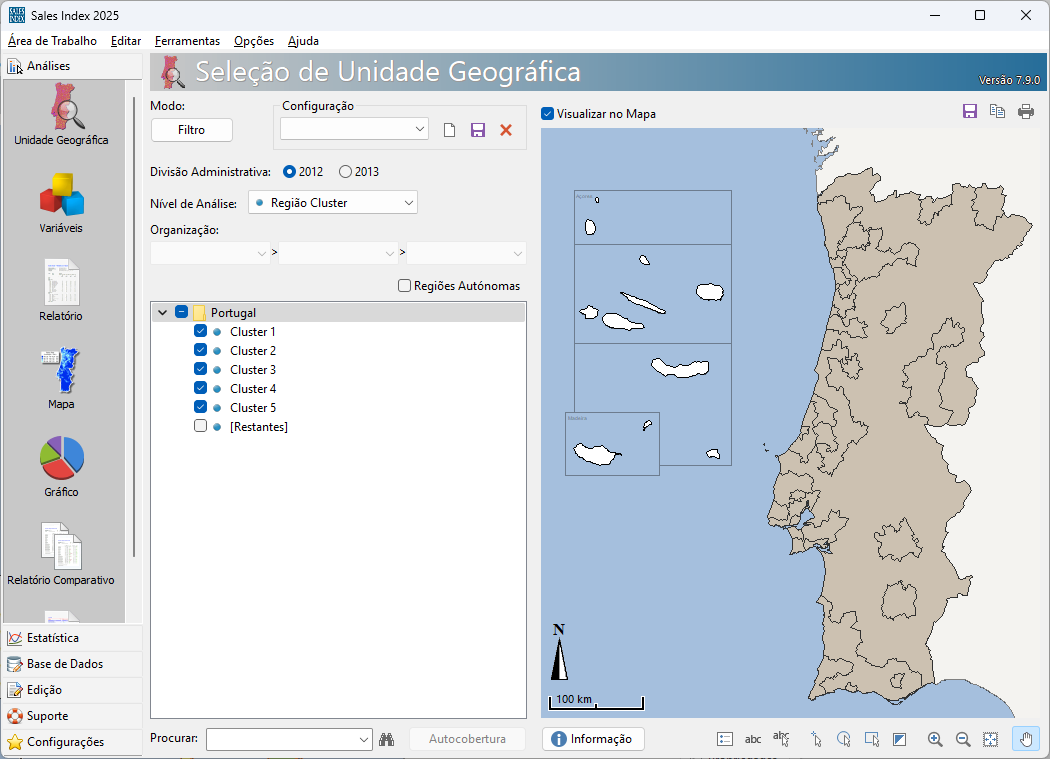The image size is (1050, 759).
Task: Click the Informação button
Action: (593, 739)
